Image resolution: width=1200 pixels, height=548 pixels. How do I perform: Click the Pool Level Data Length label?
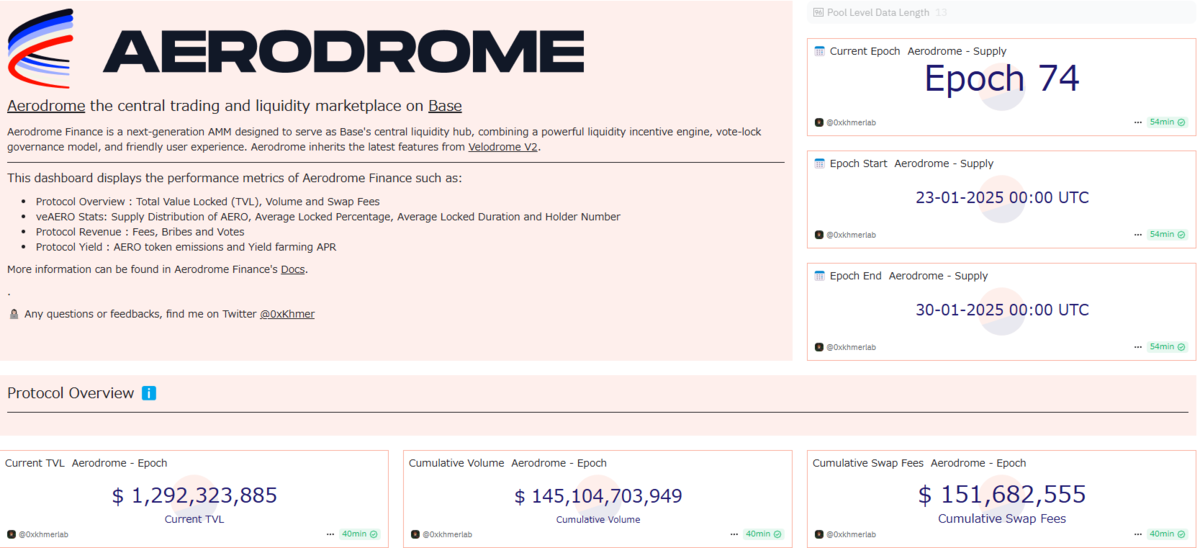(879, 13)
